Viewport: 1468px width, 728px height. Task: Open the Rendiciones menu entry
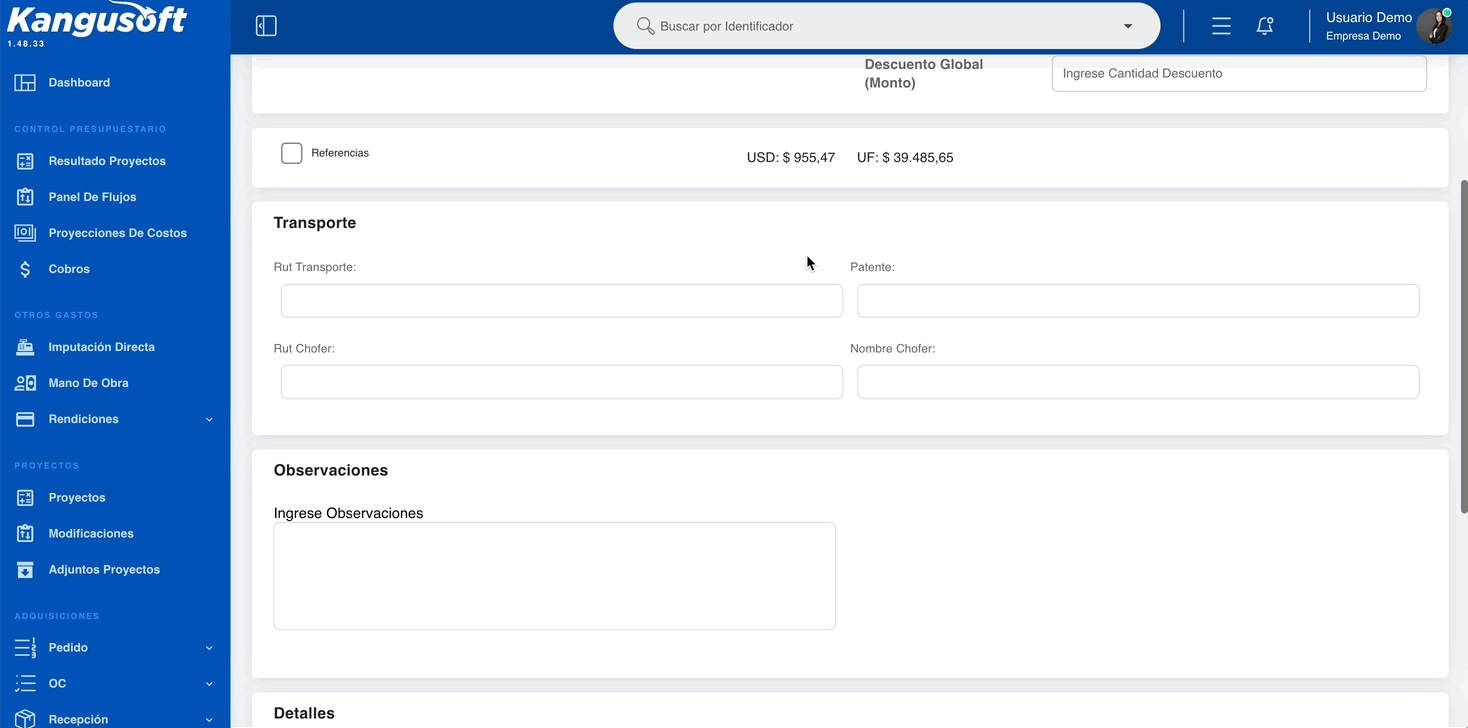click(x=83, y=419)
